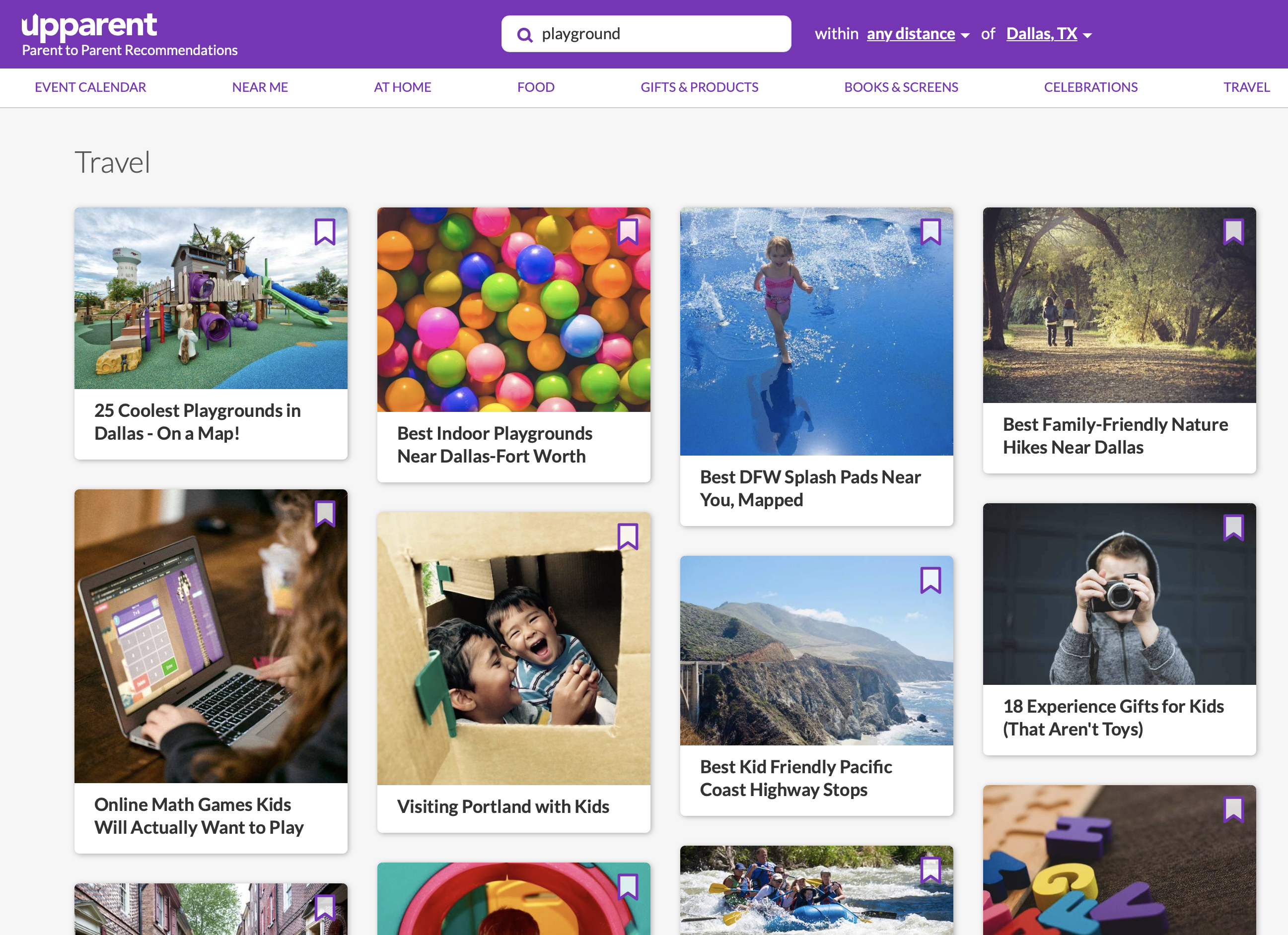Bookmark the Nature Hikes Near Dallas card
This screenshot has height=935, width=1288.
[1233, 232]
